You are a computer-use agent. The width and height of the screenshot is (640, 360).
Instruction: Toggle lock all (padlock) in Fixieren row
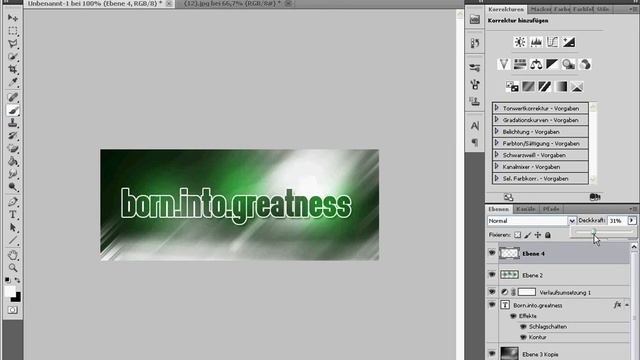click(x=548, y=235)
